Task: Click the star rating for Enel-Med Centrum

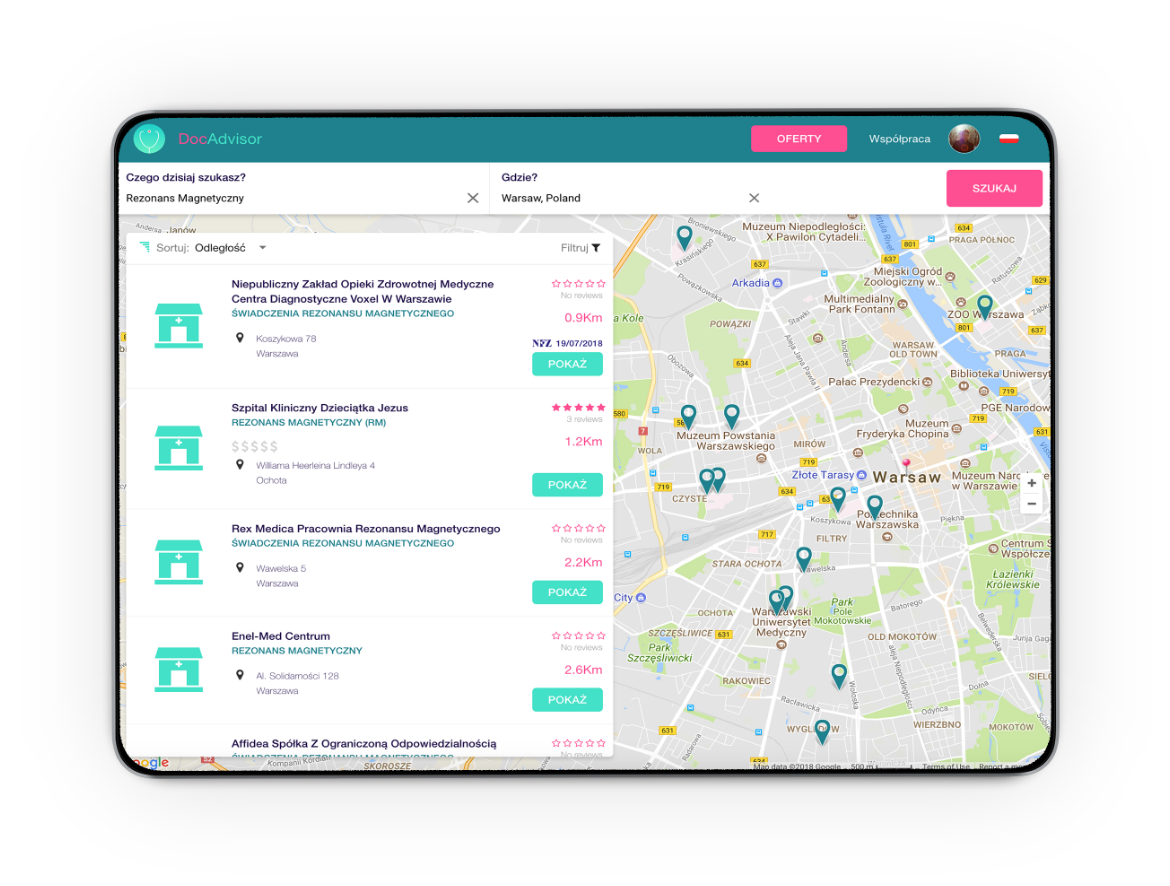Action: [x=578, y=636]
